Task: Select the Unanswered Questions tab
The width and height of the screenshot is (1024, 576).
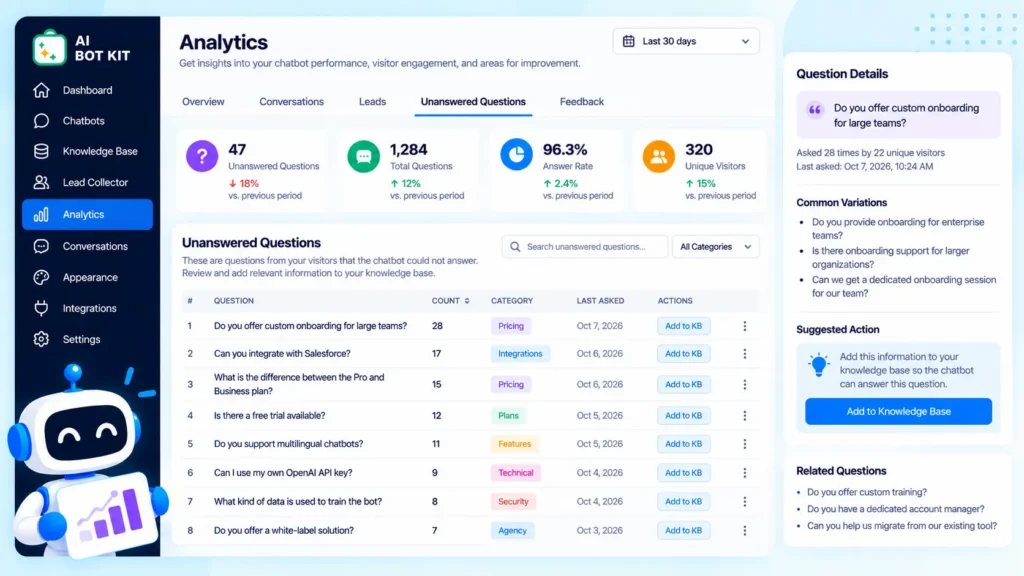Action: pos(473,102)
